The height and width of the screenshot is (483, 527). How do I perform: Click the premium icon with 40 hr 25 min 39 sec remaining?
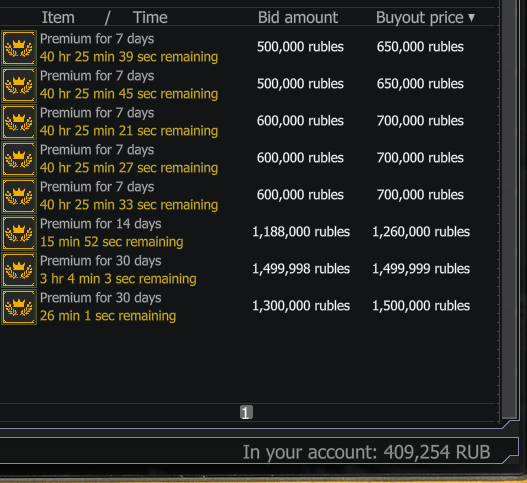(x=19, y=48)
